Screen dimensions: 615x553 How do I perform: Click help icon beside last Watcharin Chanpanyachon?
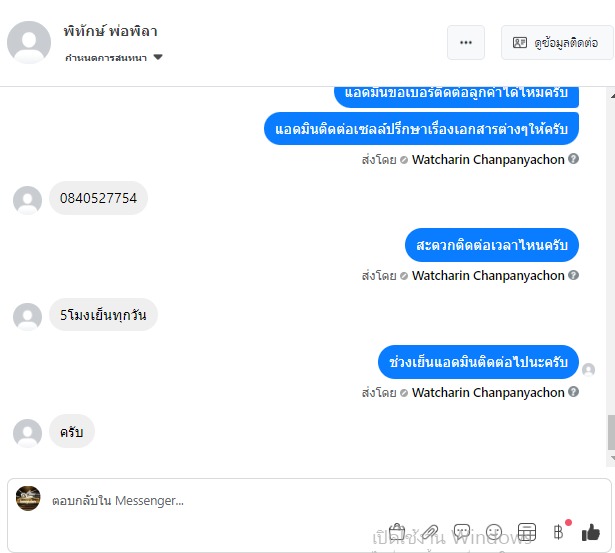[x=573, y=392]
